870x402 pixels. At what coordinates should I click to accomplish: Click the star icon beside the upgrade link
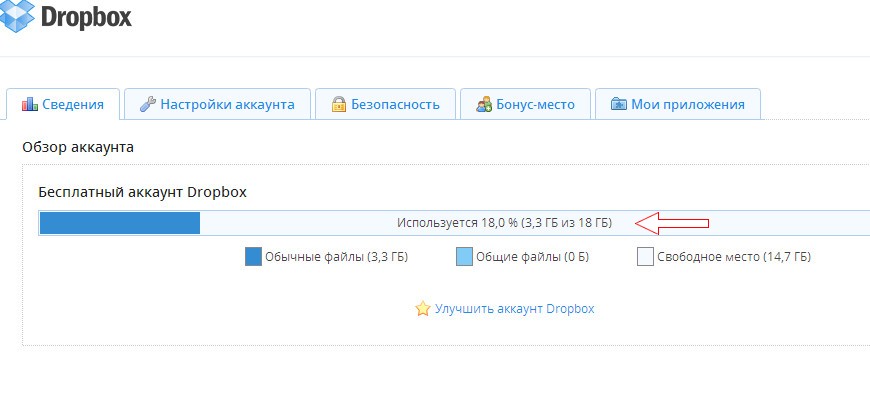click(422, 309)
